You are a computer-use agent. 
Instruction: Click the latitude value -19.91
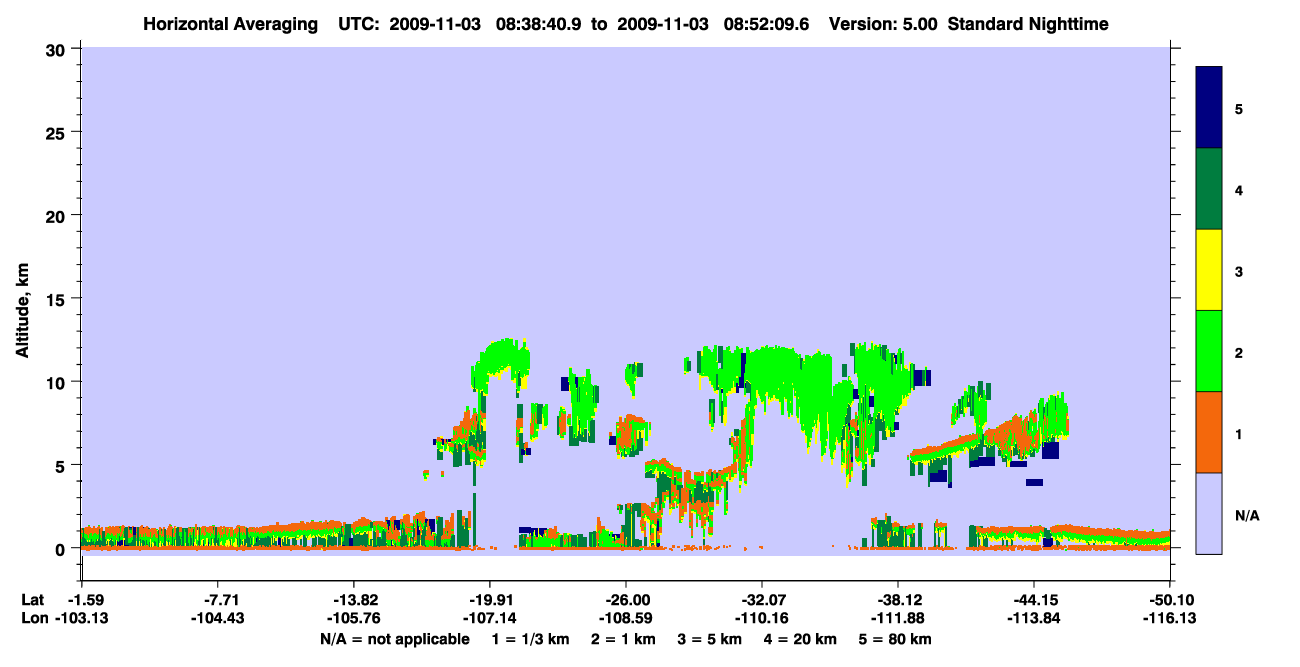489,600
